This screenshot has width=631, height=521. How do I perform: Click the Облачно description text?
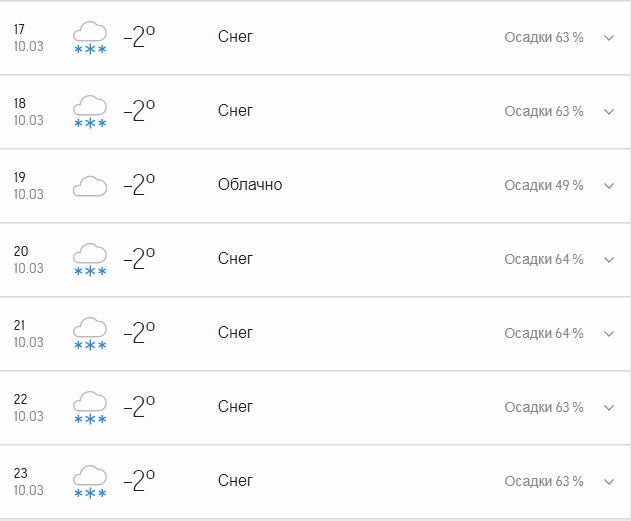pos(250,185)
